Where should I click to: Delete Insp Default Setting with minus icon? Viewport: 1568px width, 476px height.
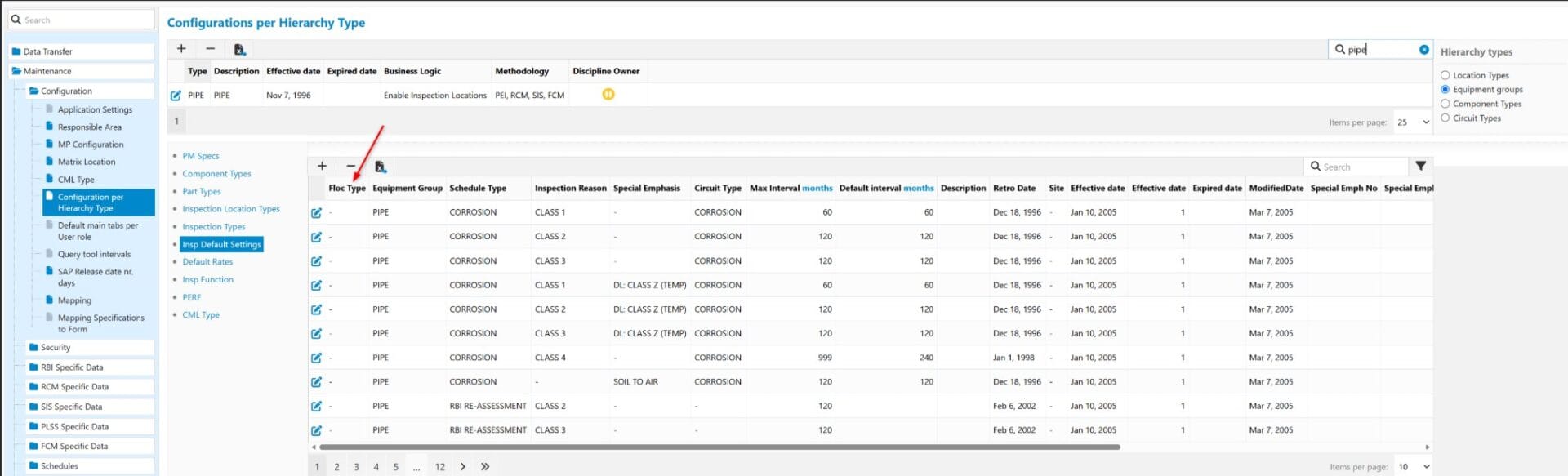point(350,166)
